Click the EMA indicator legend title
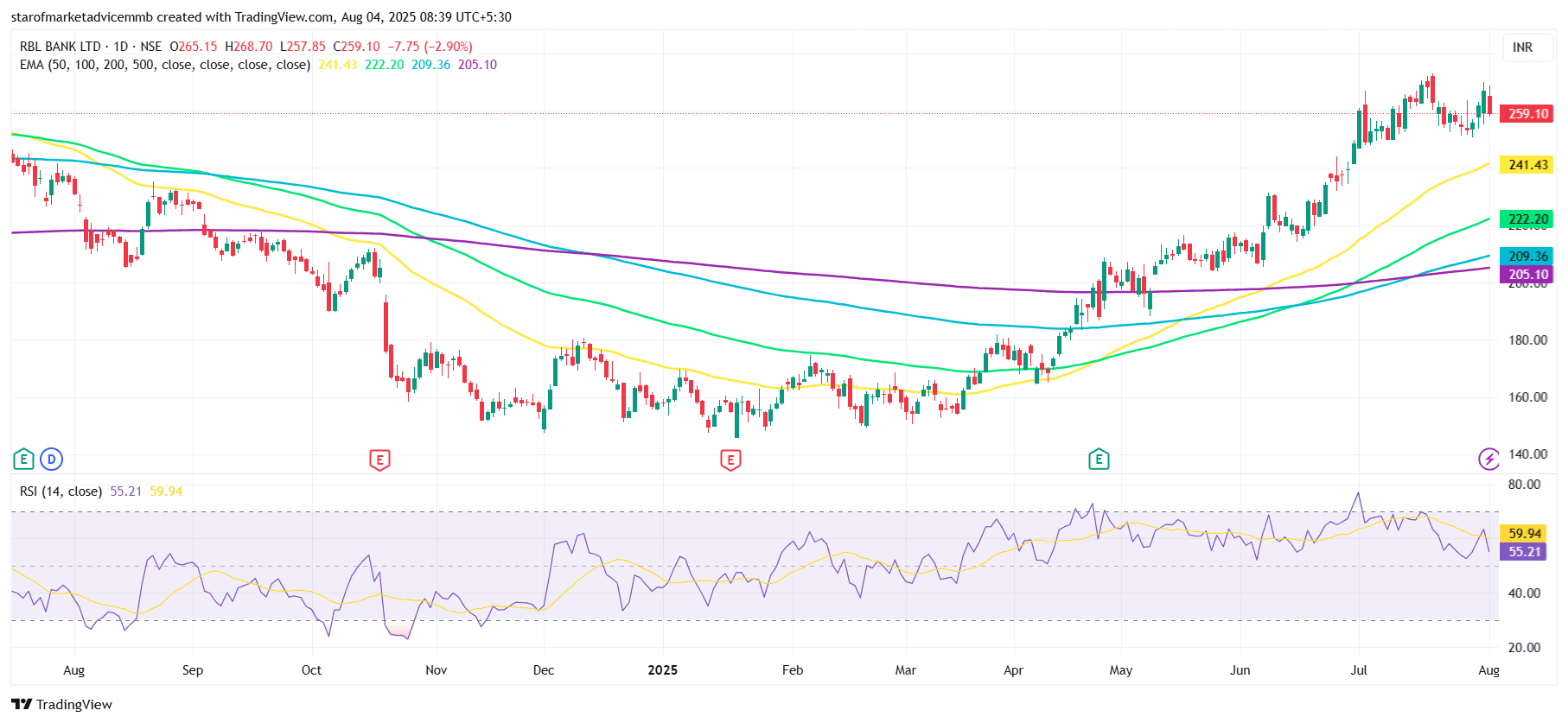Image resolution: width=1568 pixels, height=723 pixels. tap(165, 65)
